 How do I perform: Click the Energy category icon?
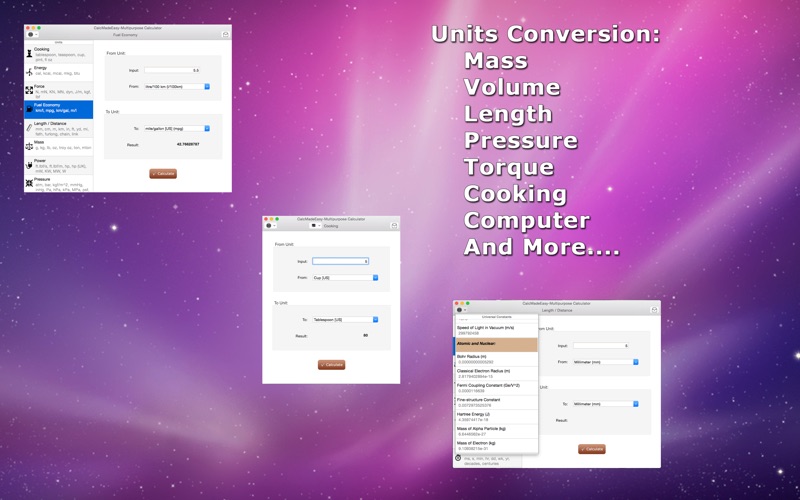click(29, 71)
